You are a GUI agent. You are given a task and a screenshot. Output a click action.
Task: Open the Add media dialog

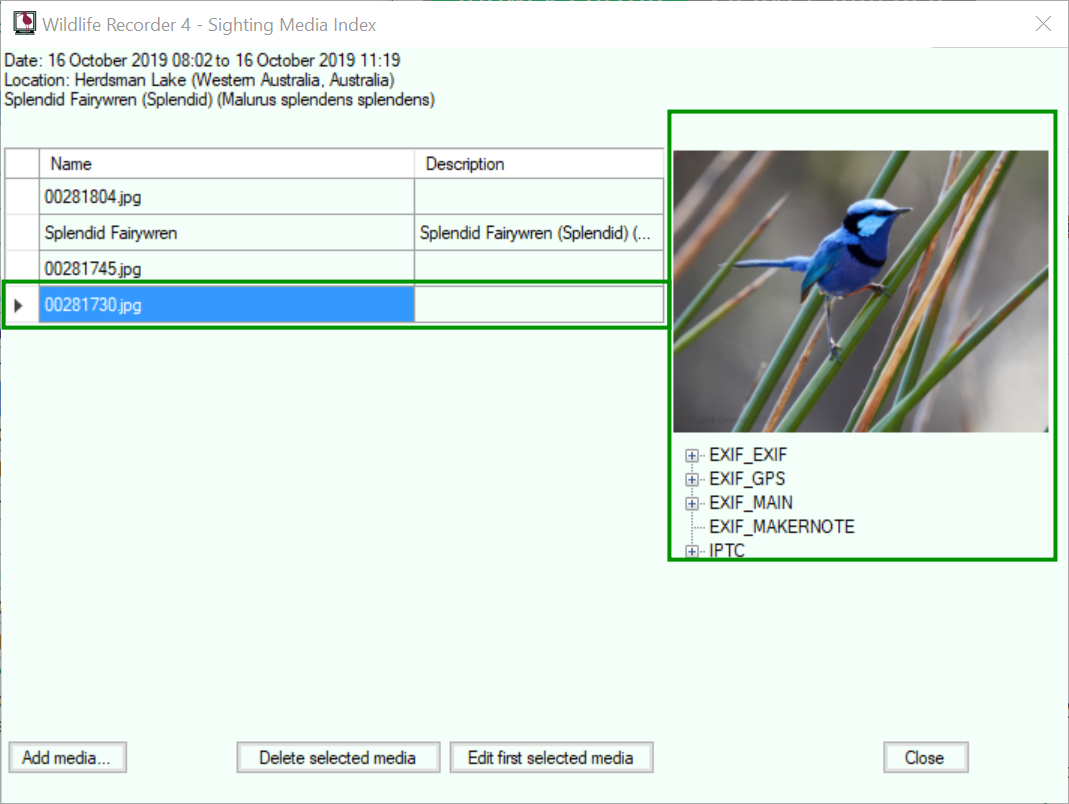[67, 758]
